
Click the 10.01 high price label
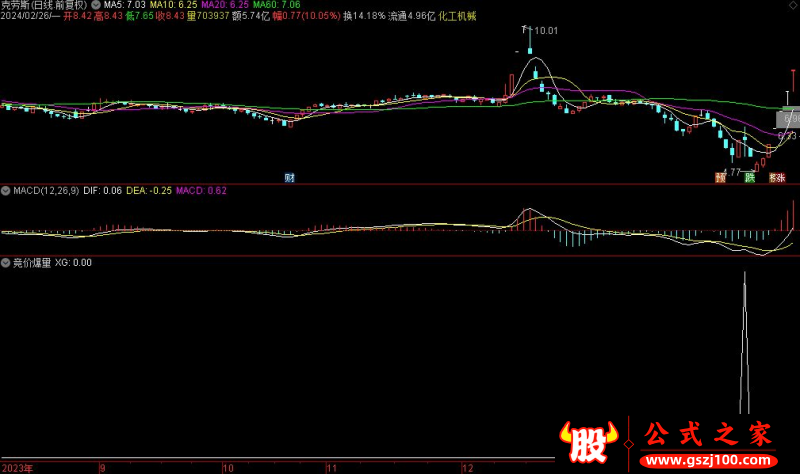point(545,32)
